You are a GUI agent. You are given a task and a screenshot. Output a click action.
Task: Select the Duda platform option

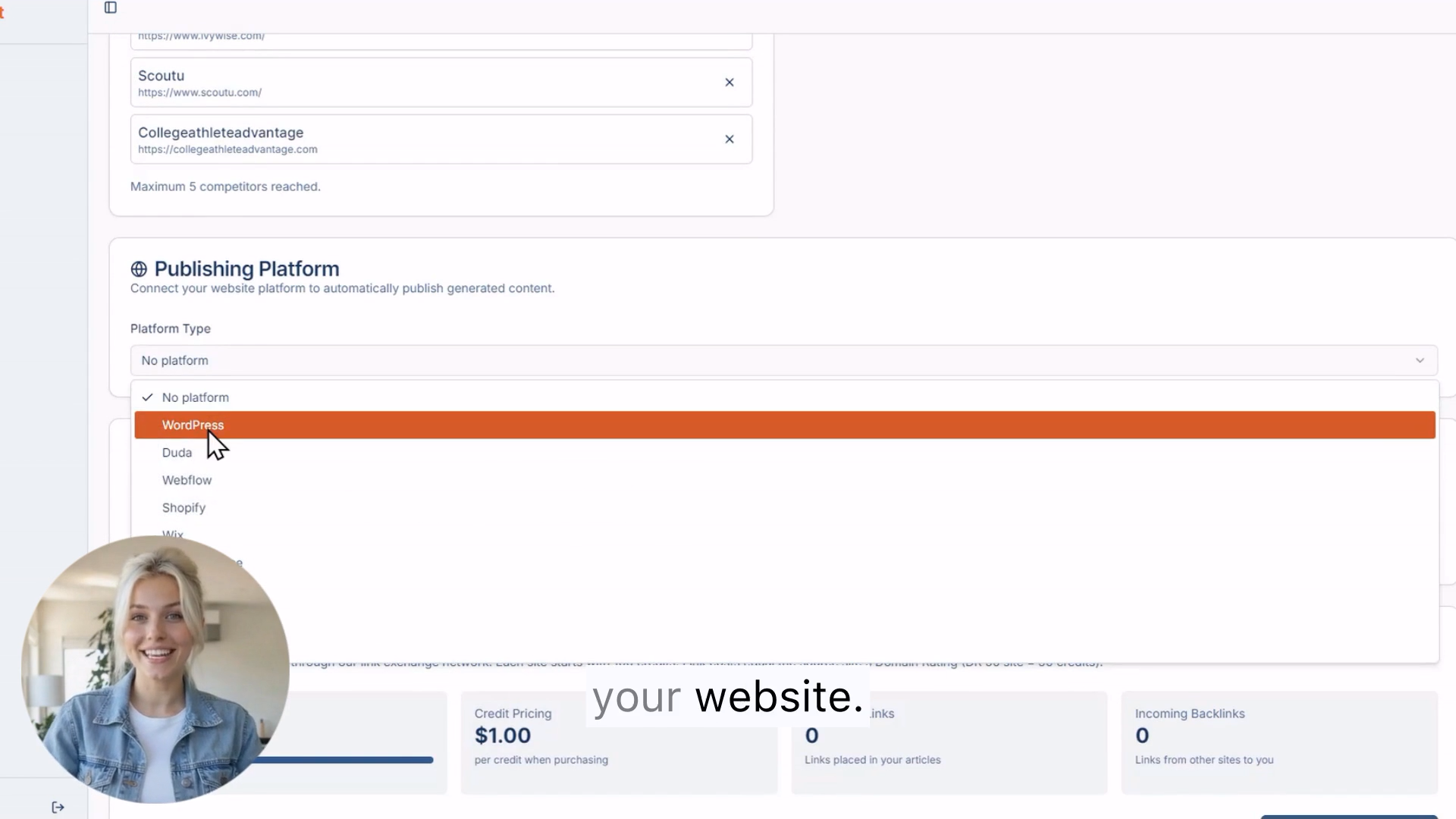pyautogui.click(x=177, y=452)
